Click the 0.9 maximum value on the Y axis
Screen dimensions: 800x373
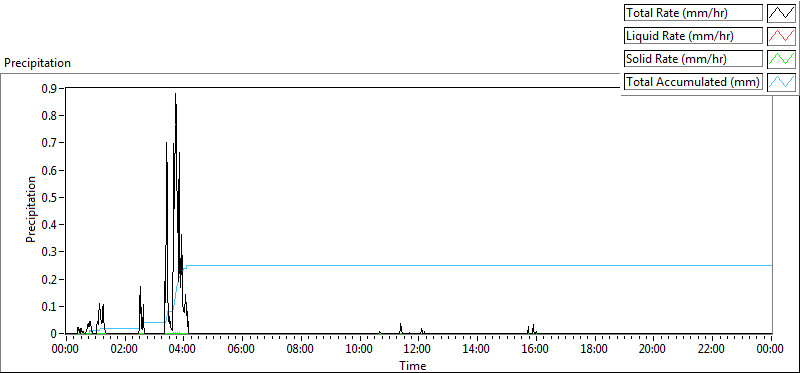click(51, 88)
